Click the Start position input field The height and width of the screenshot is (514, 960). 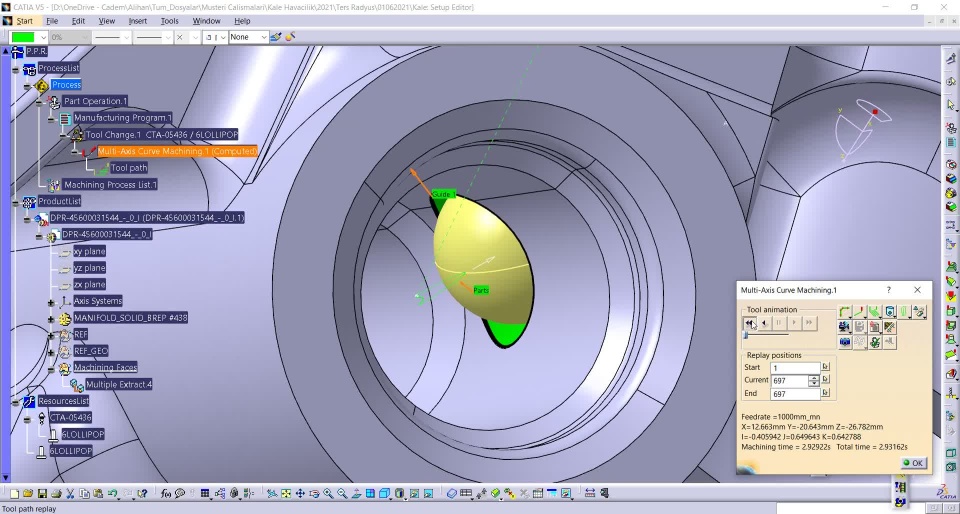pos(795,368)
